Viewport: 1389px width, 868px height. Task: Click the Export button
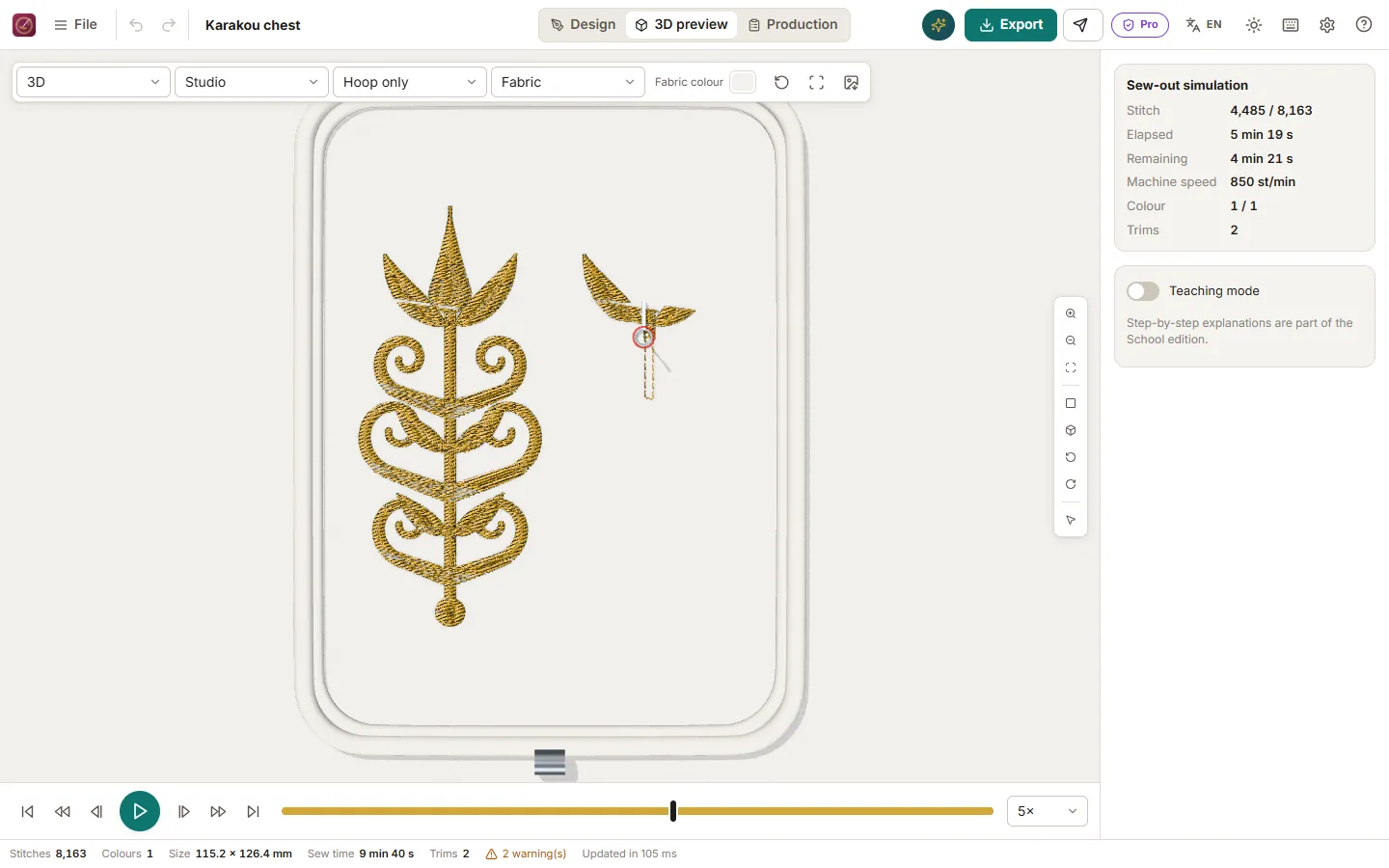(x=1011, y=25)
